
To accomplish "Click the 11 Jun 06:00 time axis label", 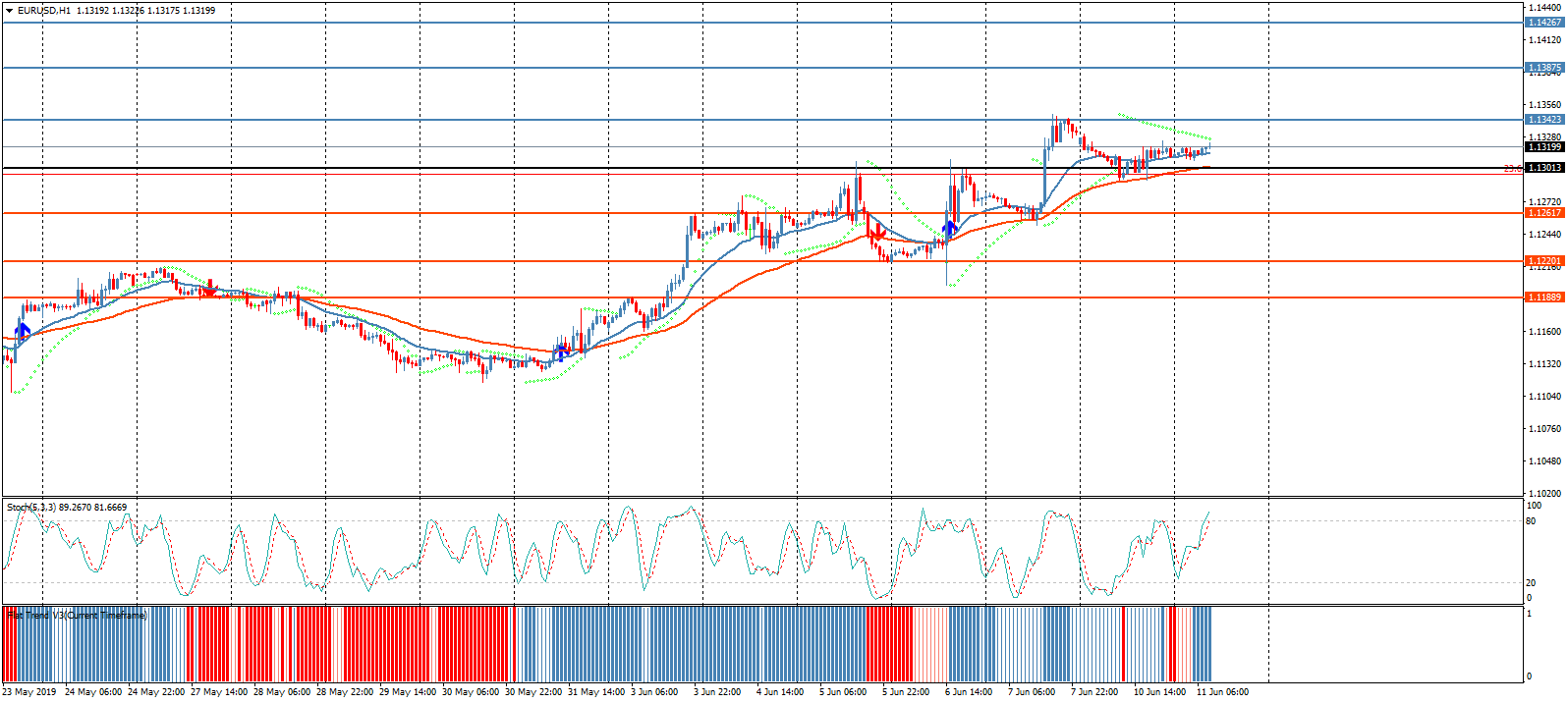I will click(1221, 692).
